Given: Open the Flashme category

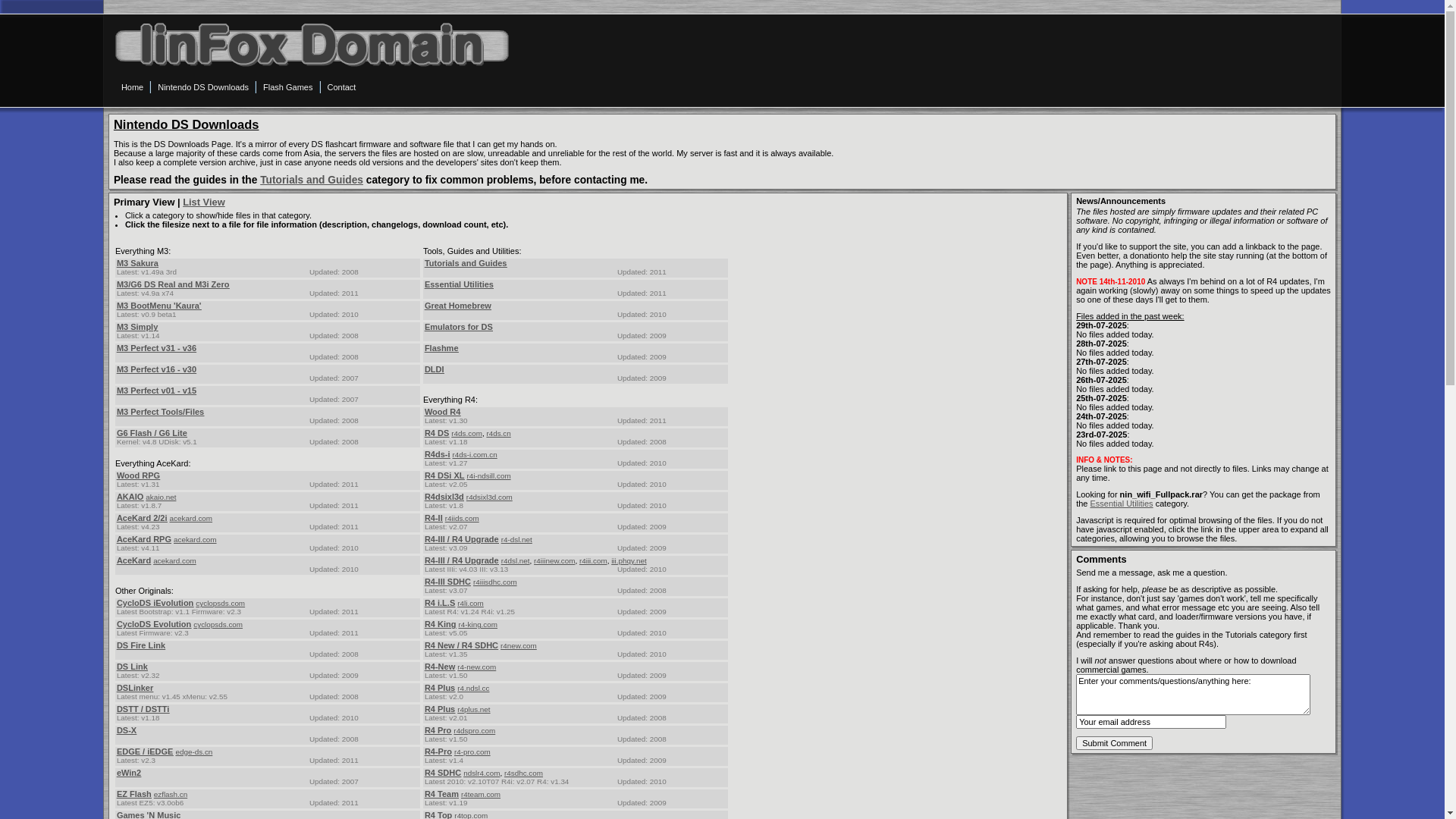Looking at the screenshot, I should 441,348.
